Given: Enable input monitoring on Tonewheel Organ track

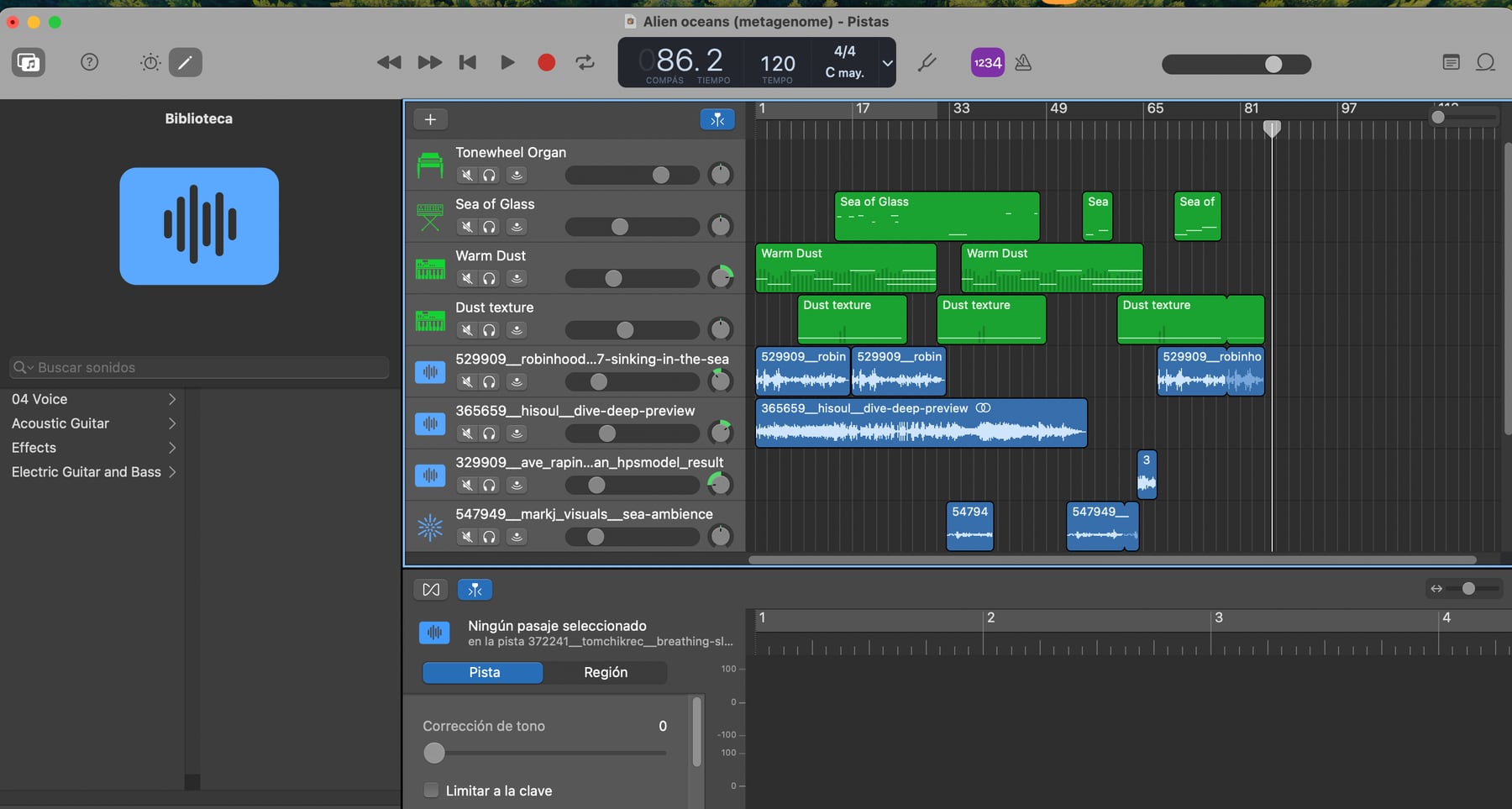Looking at the screenshot, I should [x=517, y=175].
